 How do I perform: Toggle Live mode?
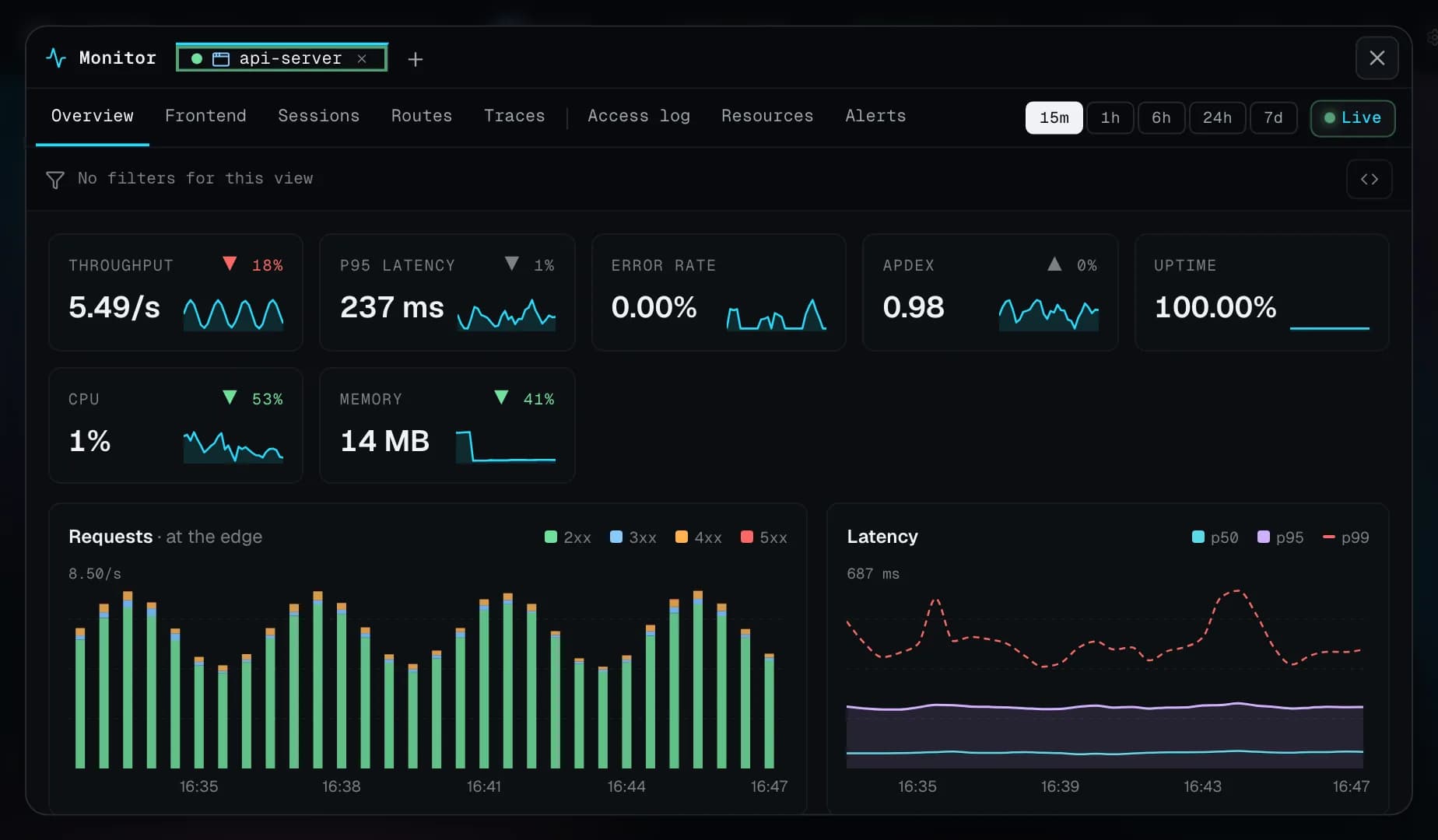pos(1352,118)
